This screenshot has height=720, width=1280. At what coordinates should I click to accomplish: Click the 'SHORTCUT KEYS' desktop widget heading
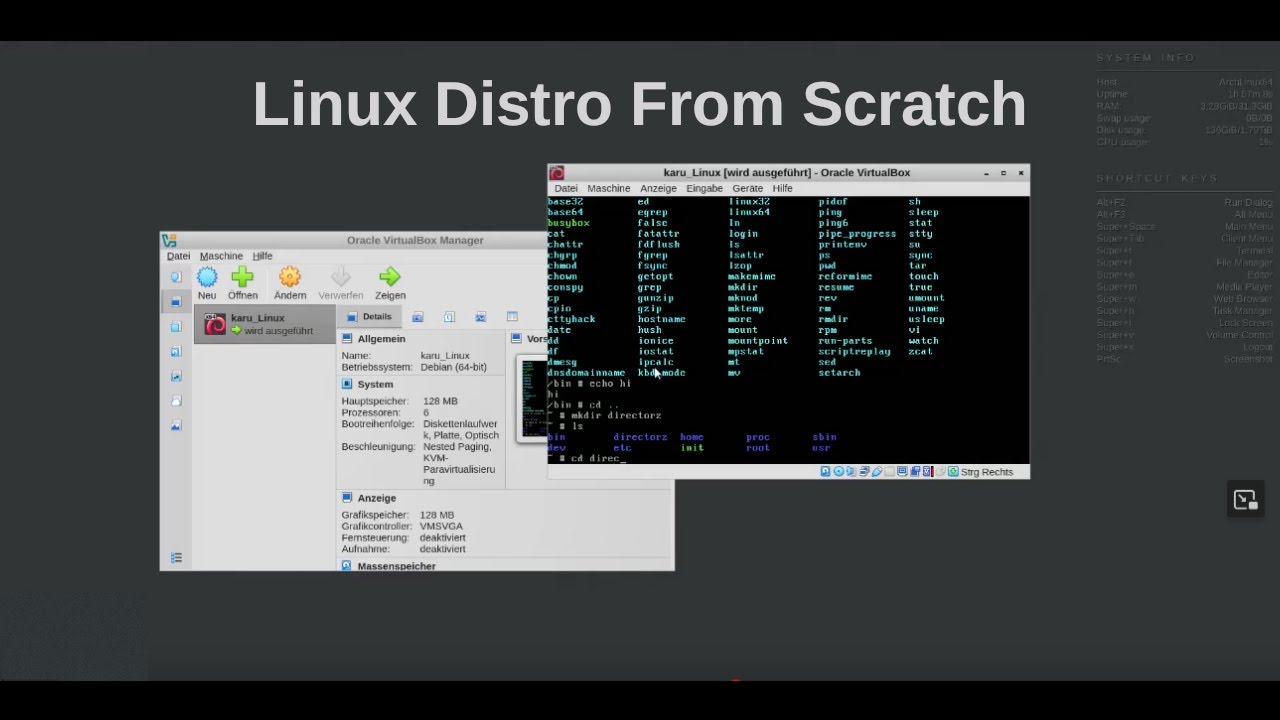tap(1157, 178)
